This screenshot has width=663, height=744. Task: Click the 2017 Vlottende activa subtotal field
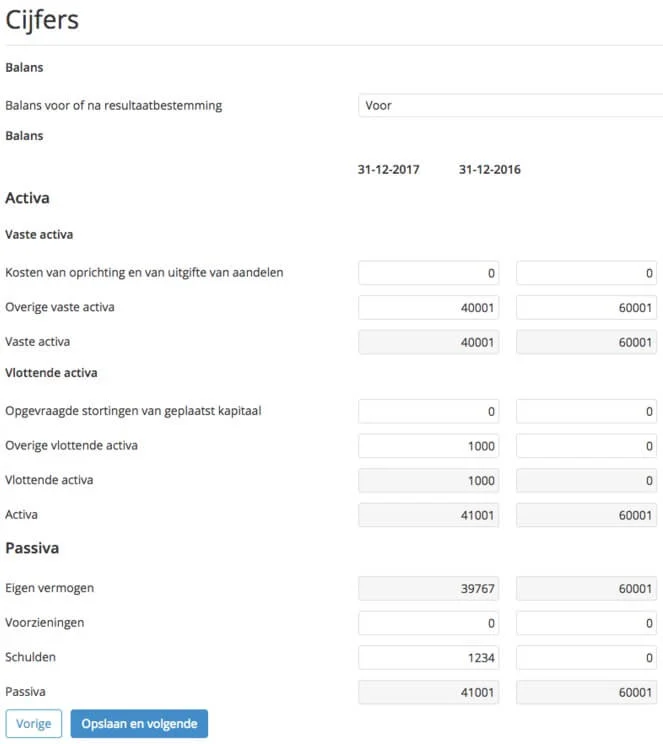pyautogui.click(x=429, y=481)
